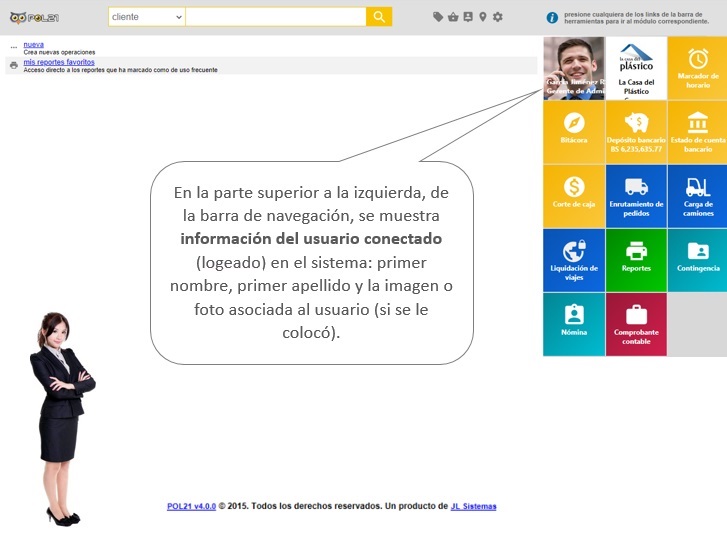Open the shopping basket toolbar icon

[453, 17]
